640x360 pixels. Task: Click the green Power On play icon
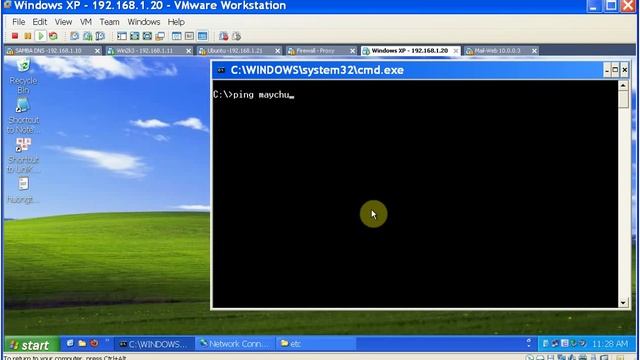40,36
